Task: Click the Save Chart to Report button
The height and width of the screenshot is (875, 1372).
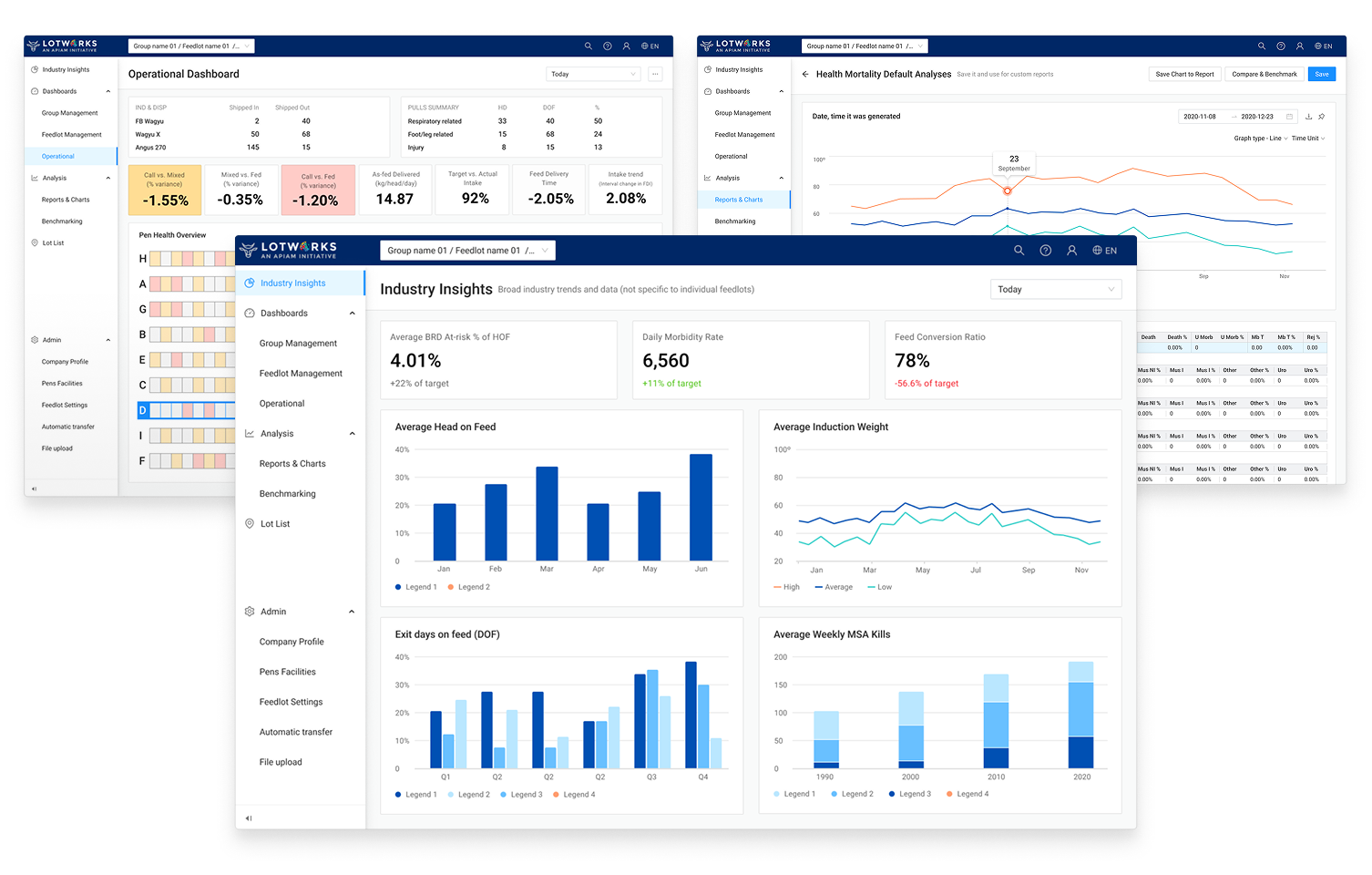Action: 1183,74
